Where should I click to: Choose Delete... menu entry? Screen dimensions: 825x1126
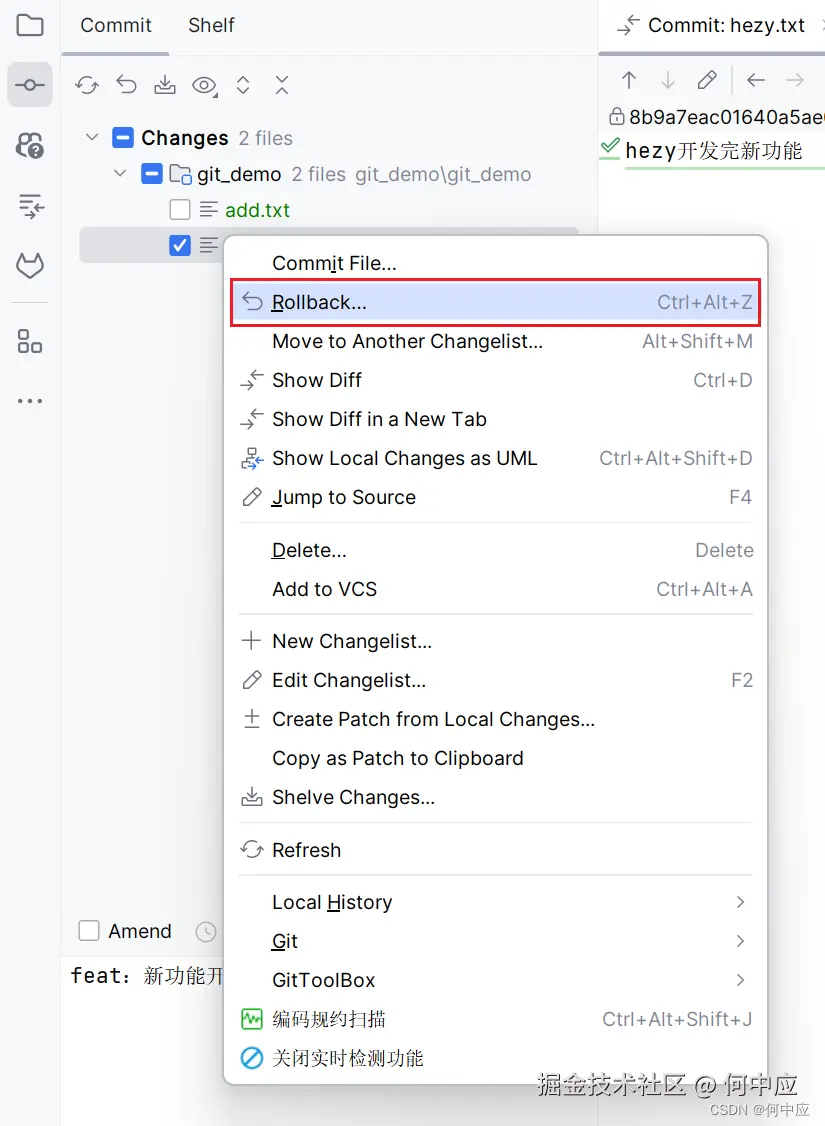coord(495,550)
